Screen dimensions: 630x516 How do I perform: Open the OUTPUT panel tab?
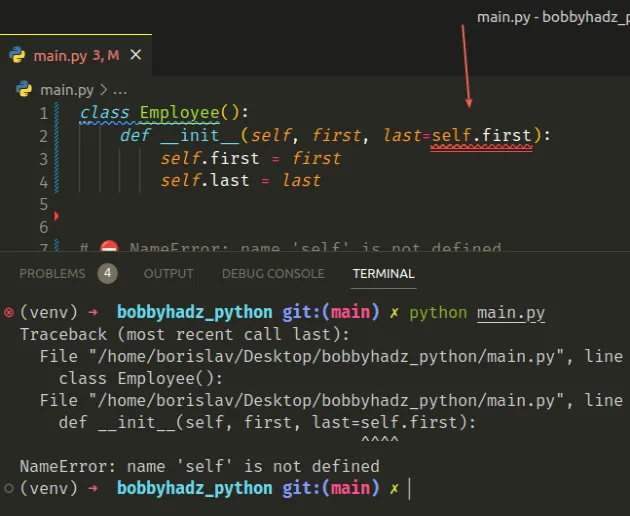pos(169,273)
